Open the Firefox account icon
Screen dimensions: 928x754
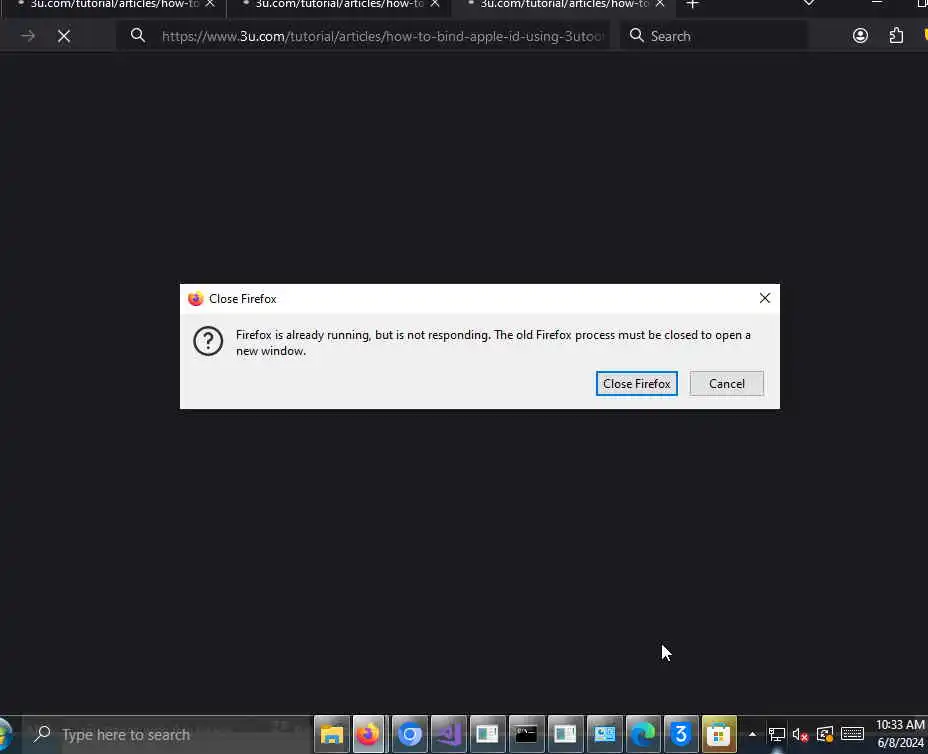click(x=860, y=36)
